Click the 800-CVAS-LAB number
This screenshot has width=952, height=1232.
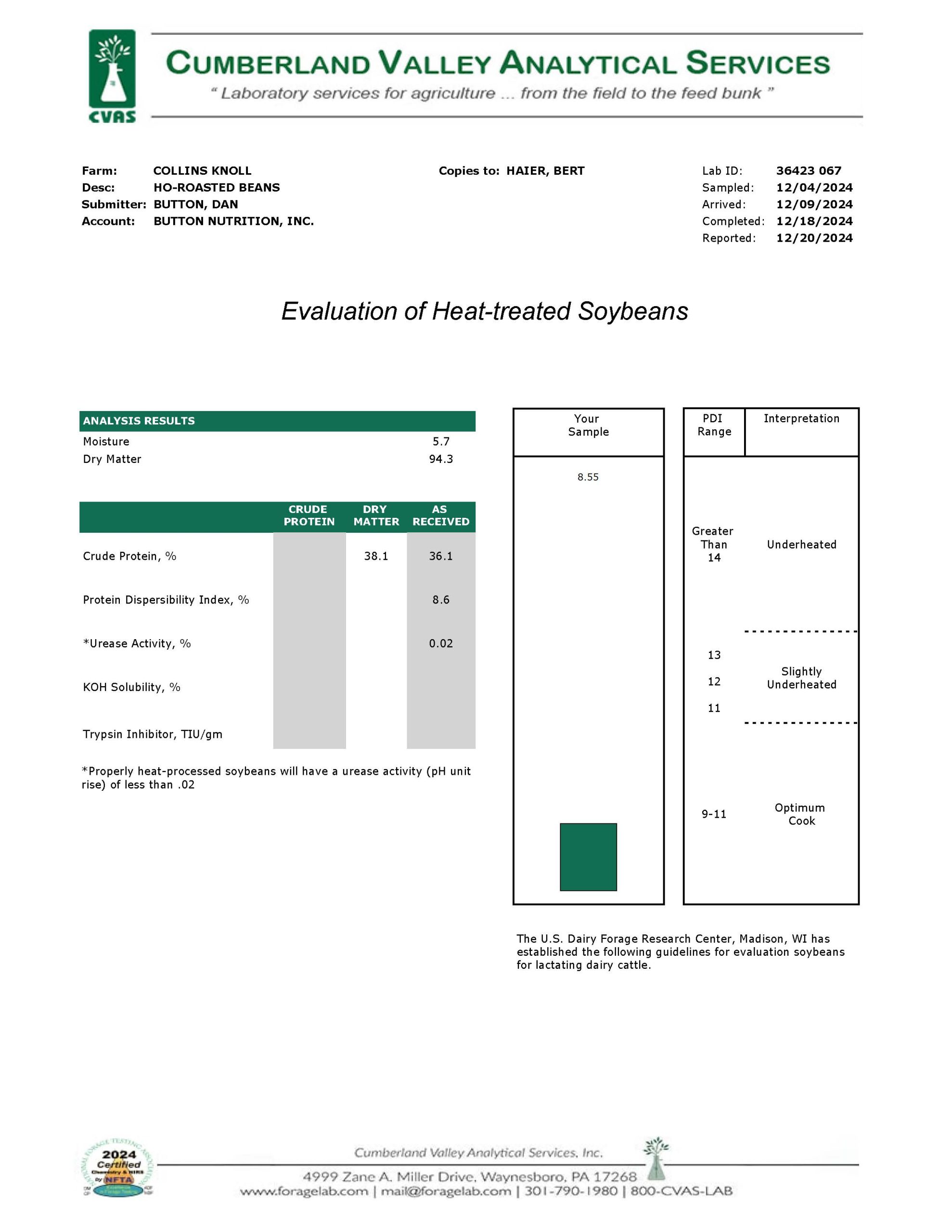[x=681, y=1191]
